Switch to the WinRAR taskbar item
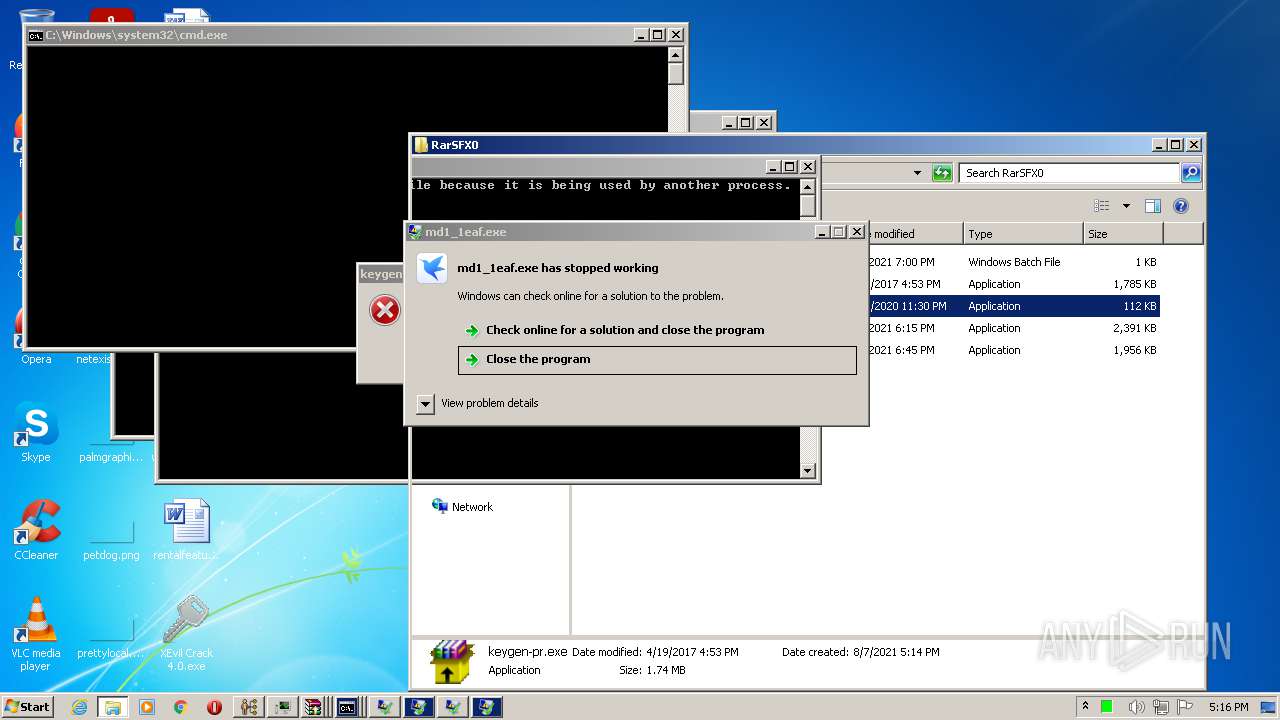The height and width of the screenshot is (720, 1280). coord(314,707)
